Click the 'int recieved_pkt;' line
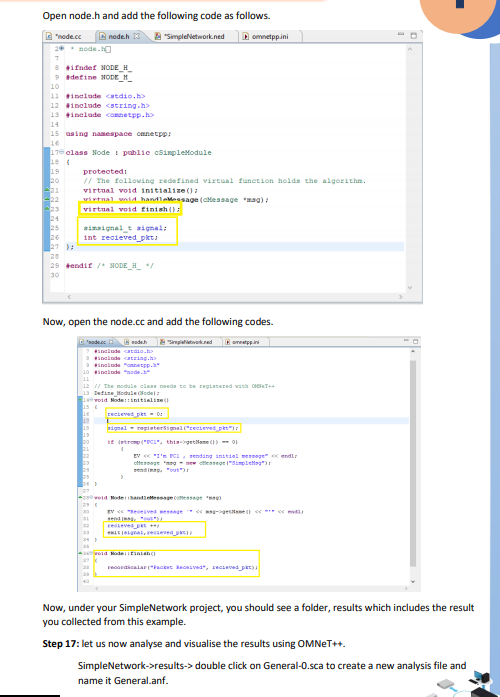 (120, 237)
